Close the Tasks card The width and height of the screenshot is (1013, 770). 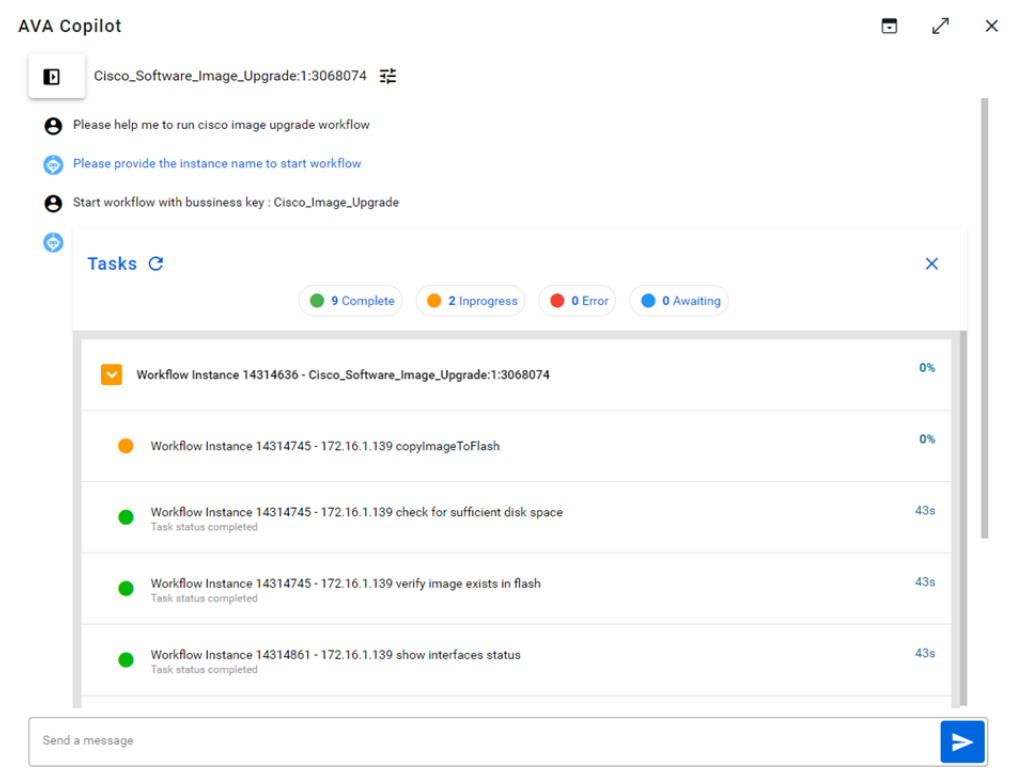coord(931,264)
